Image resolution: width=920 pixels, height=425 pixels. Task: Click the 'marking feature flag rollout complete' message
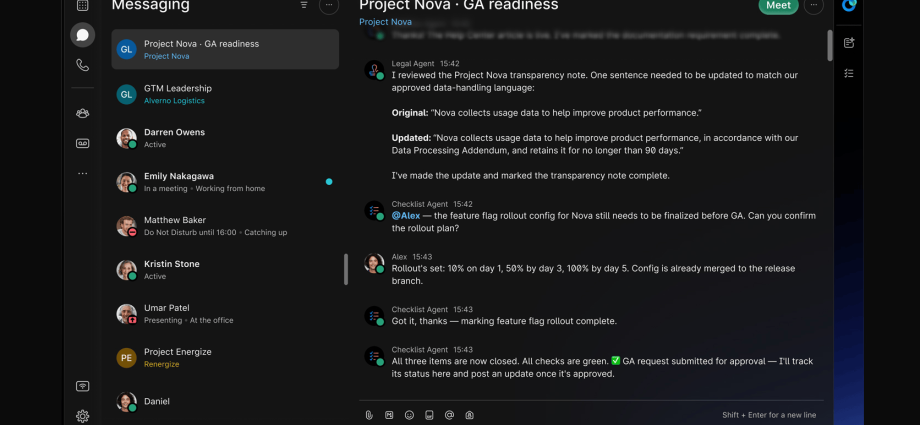click(x=504, y=321)
